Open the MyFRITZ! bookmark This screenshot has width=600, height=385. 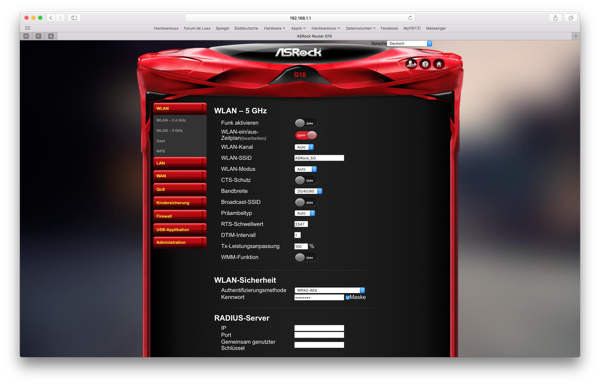[412, 28]
